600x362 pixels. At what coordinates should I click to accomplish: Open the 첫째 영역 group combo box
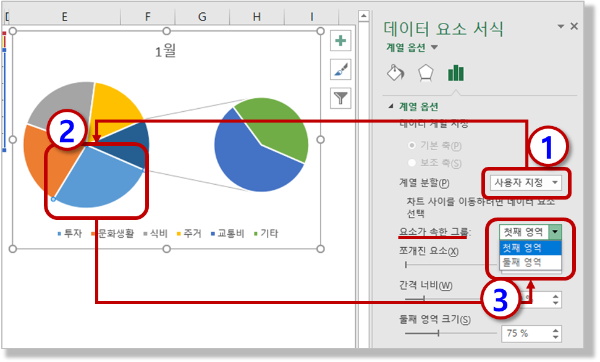tap(530, 232)
